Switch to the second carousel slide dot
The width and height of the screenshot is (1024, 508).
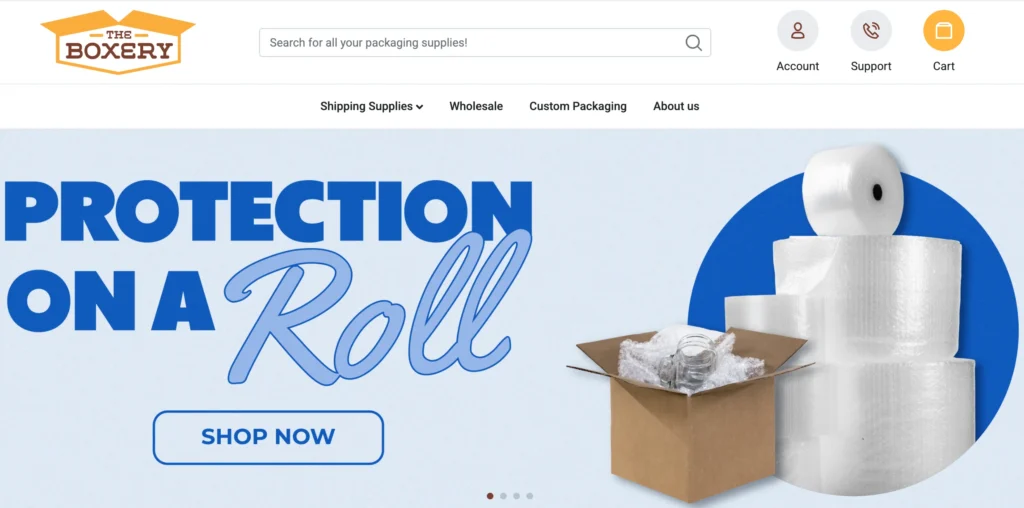(x=503, y=496)
